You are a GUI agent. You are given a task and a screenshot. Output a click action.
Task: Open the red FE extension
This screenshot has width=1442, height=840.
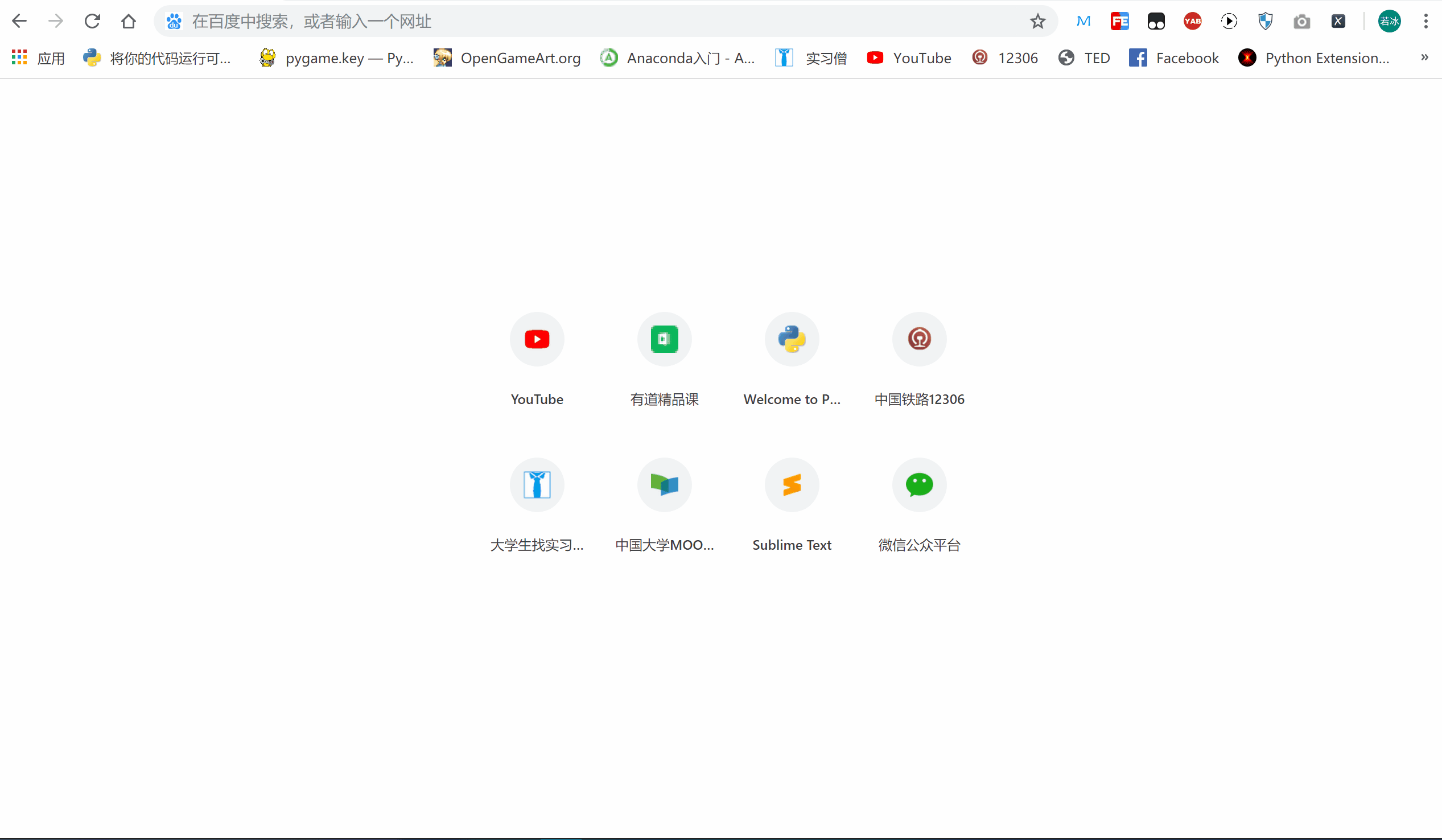click(x=1120, y=22)
